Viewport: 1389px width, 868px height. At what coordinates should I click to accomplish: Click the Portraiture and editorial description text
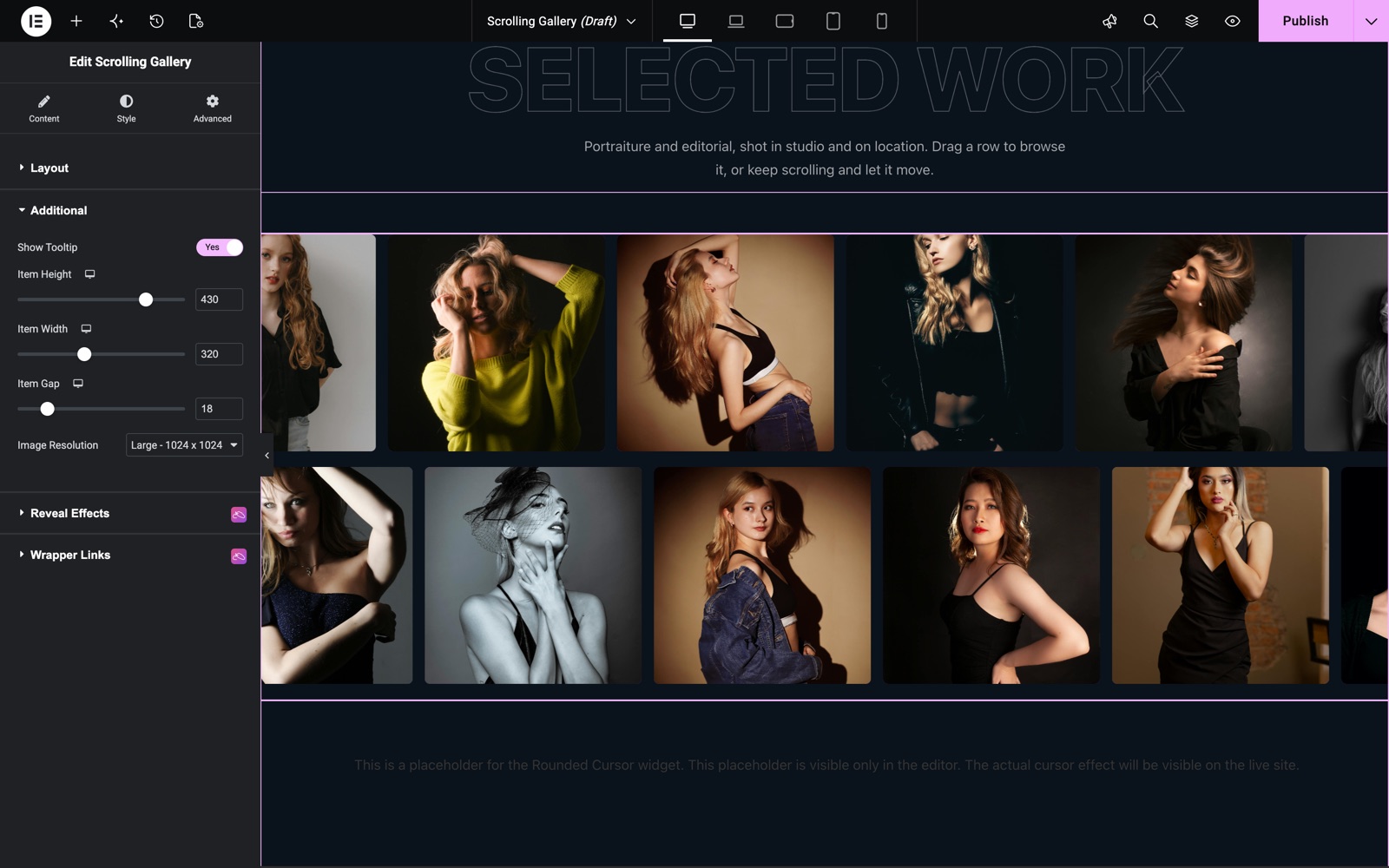point(825,158)
